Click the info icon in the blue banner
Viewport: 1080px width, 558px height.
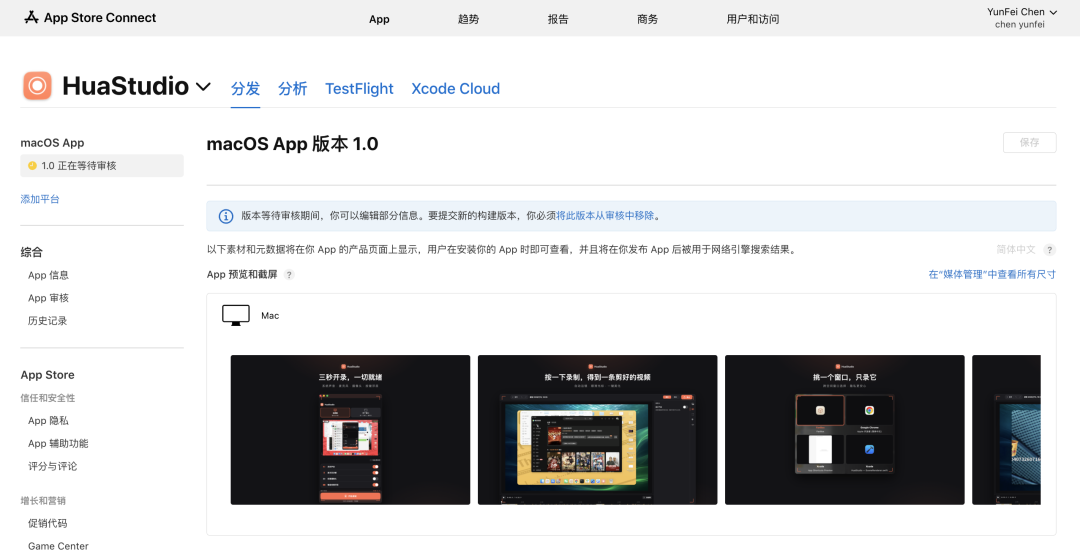coord(226,216)
